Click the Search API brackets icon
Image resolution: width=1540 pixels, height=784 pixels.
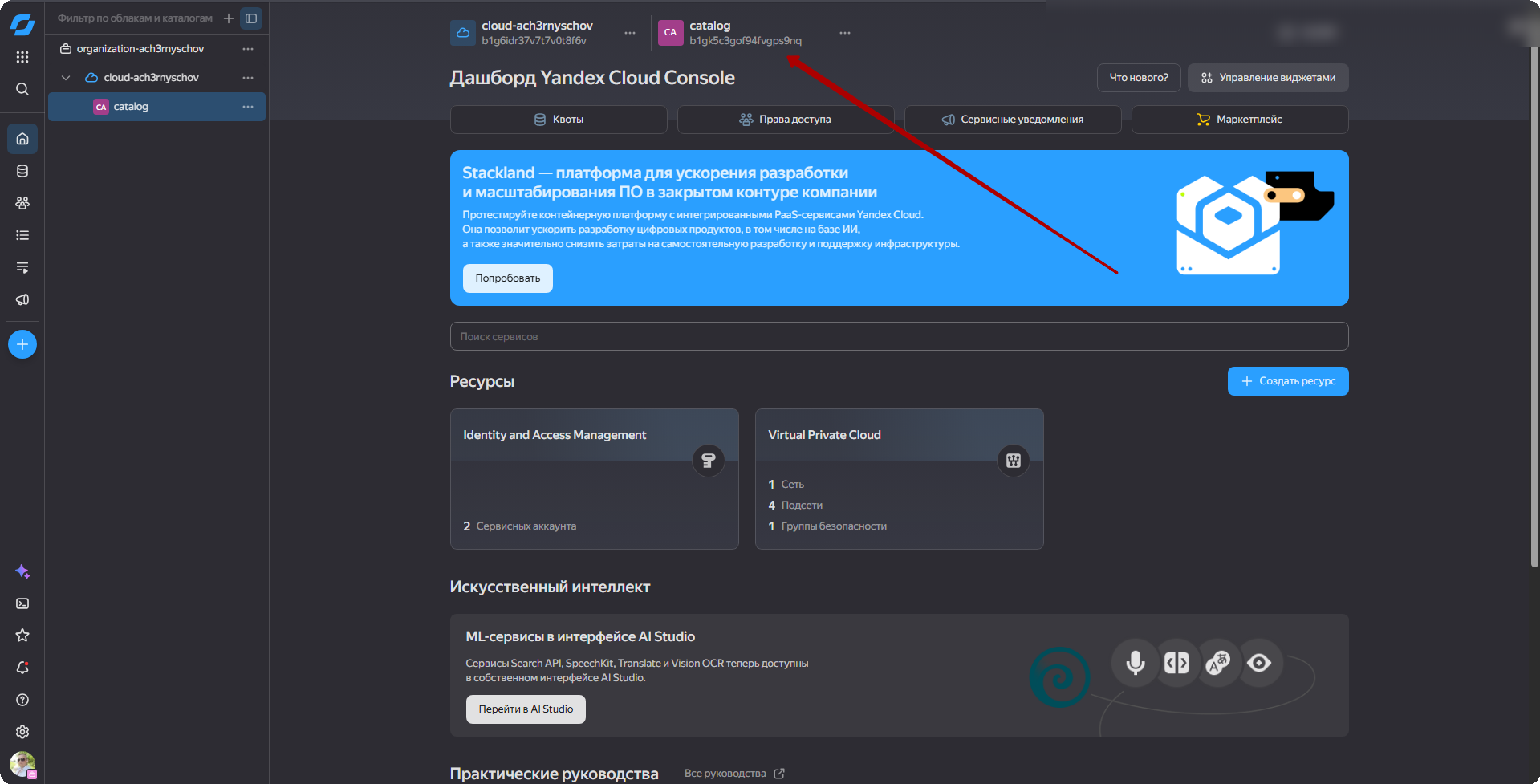point(1176,663)
